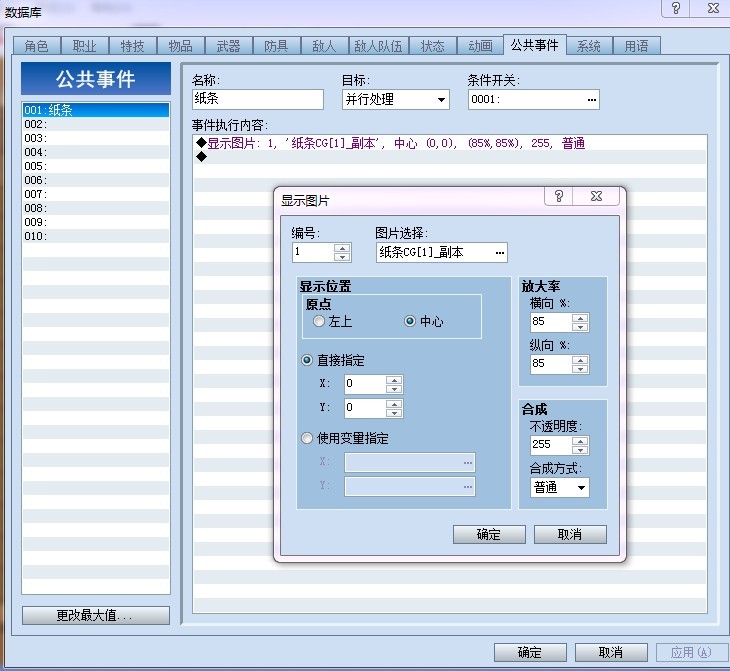Click the 不透明度 opacity field
Screen dimensions: 730x671
pos(551,445)
